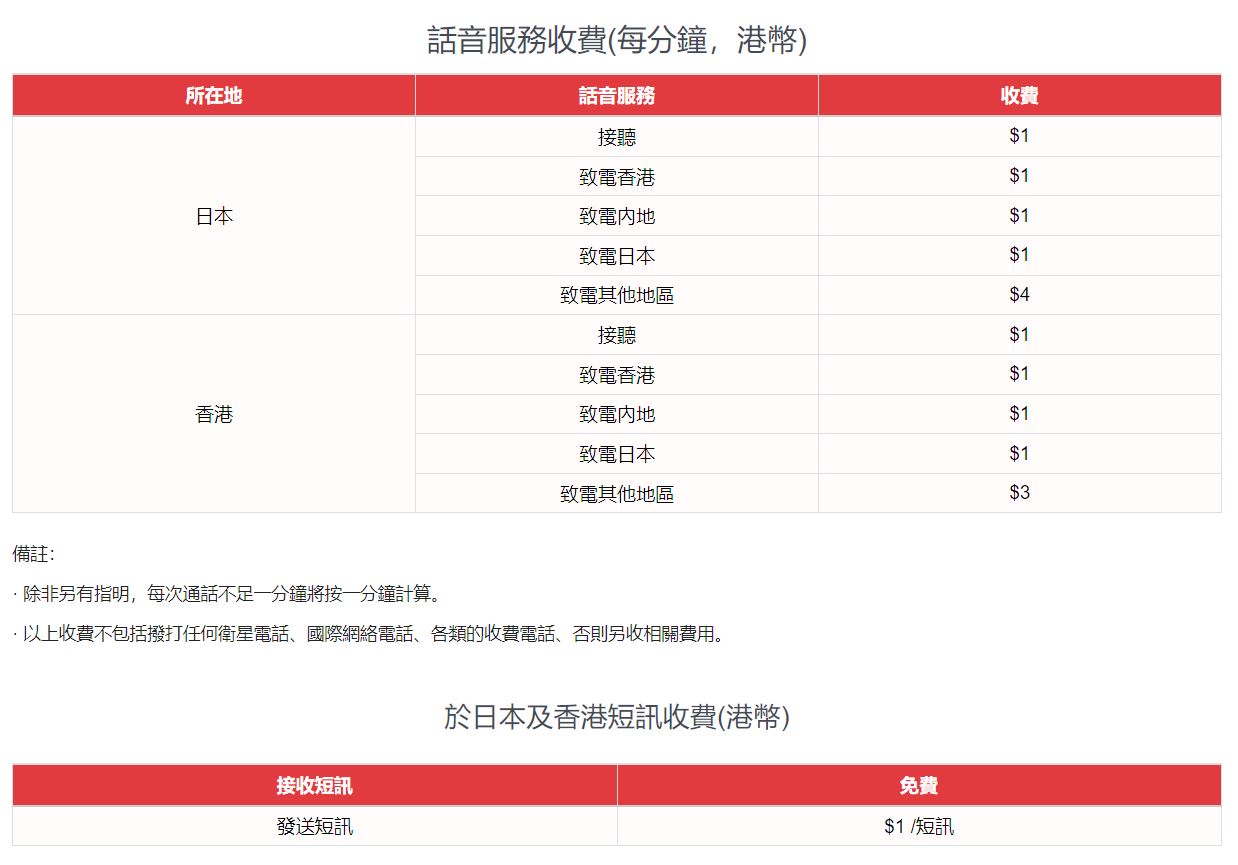This screenshot has width=1238, height=865.
Task: Click the $4 charge cell
Action: click(x=1019, y=295)
